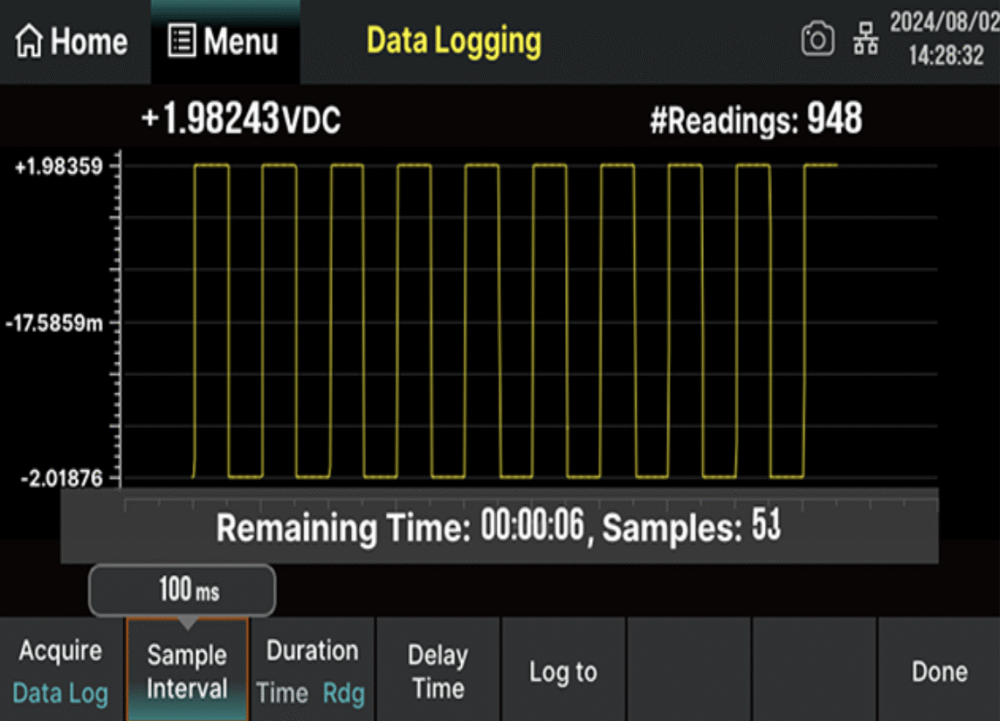The image size is (1000, 721).
Task: Tap the Home house icon
Action: coord(29,41)
